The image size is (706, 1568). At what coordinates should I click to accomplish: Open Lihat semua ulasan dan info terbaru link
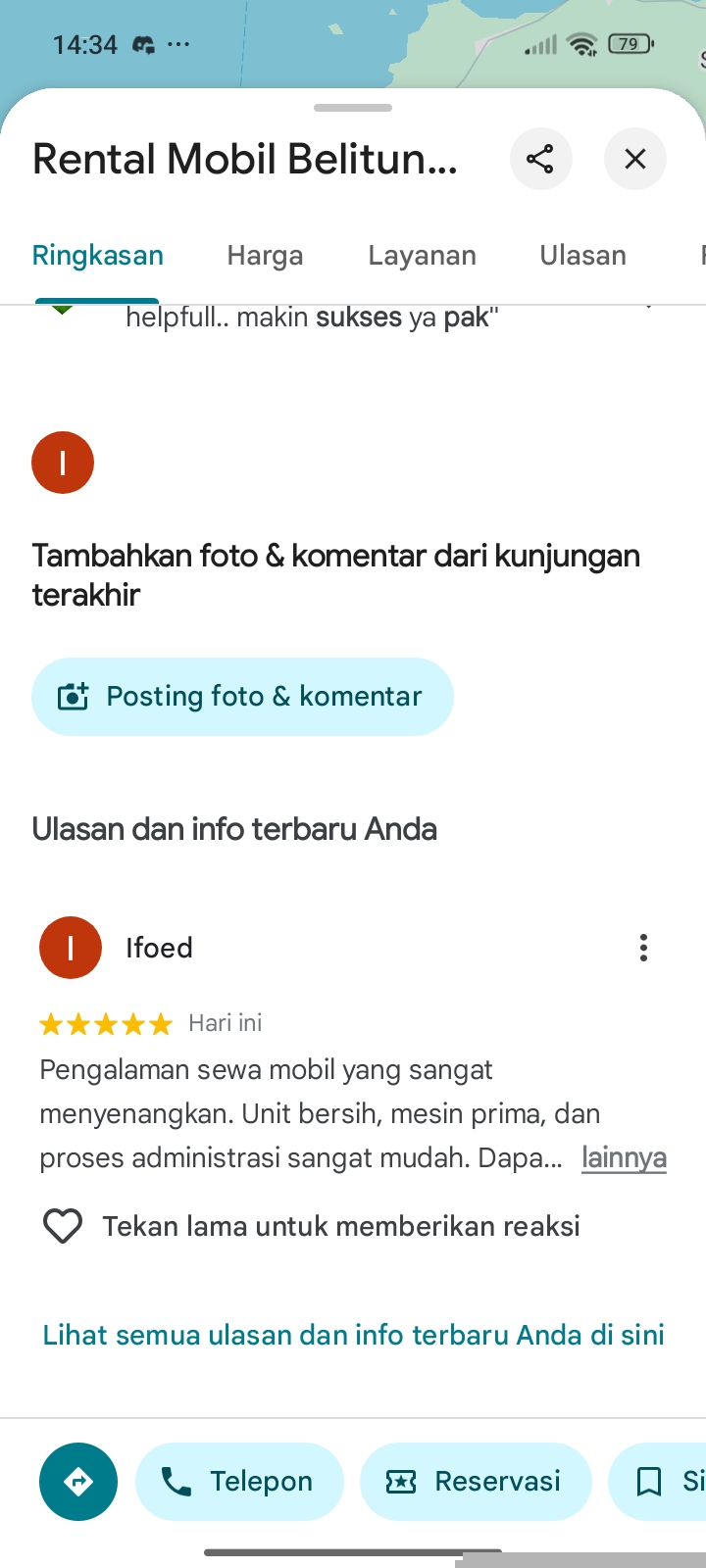[353, 1335]
